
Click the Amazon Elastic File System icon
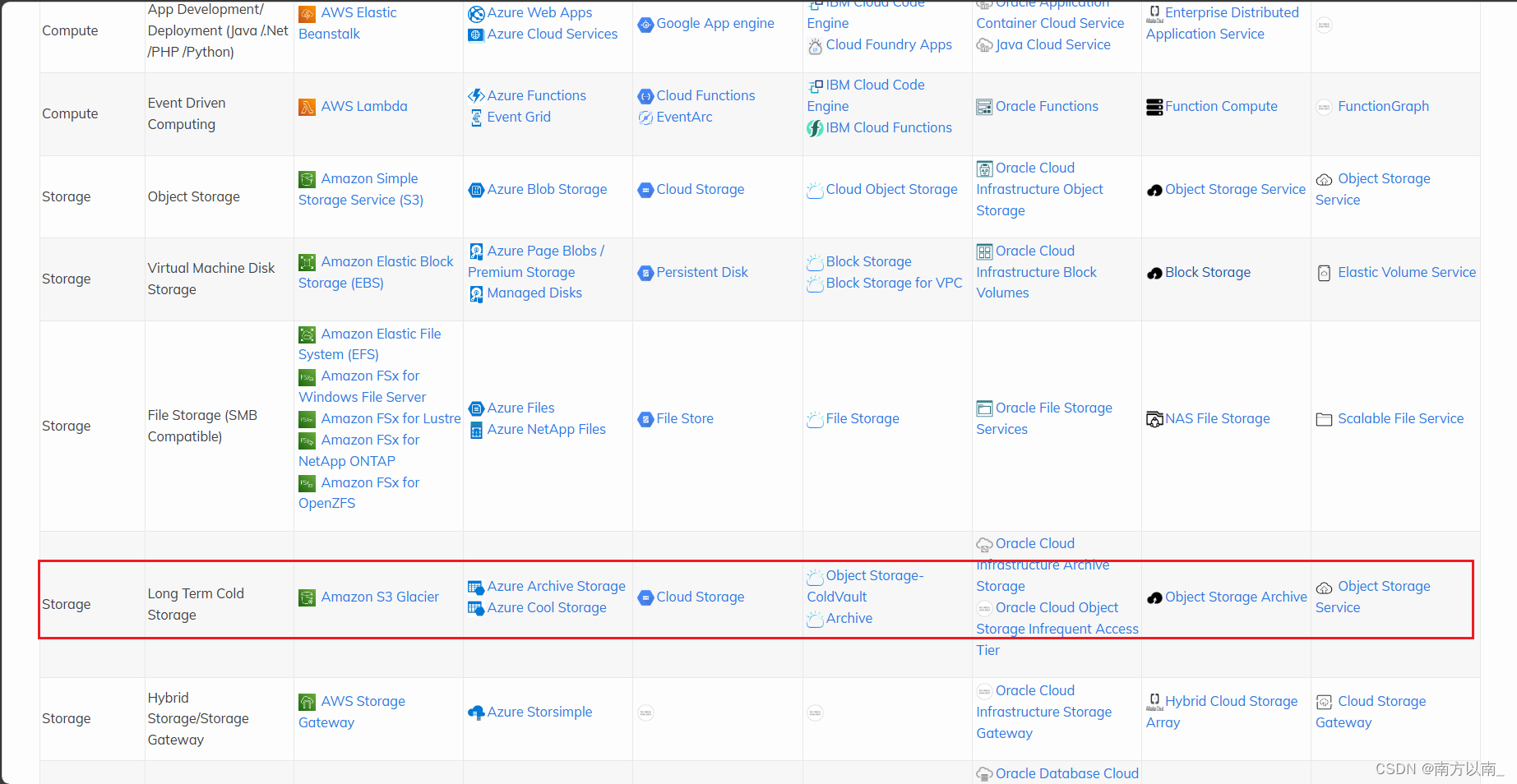[x=307, y=334]
